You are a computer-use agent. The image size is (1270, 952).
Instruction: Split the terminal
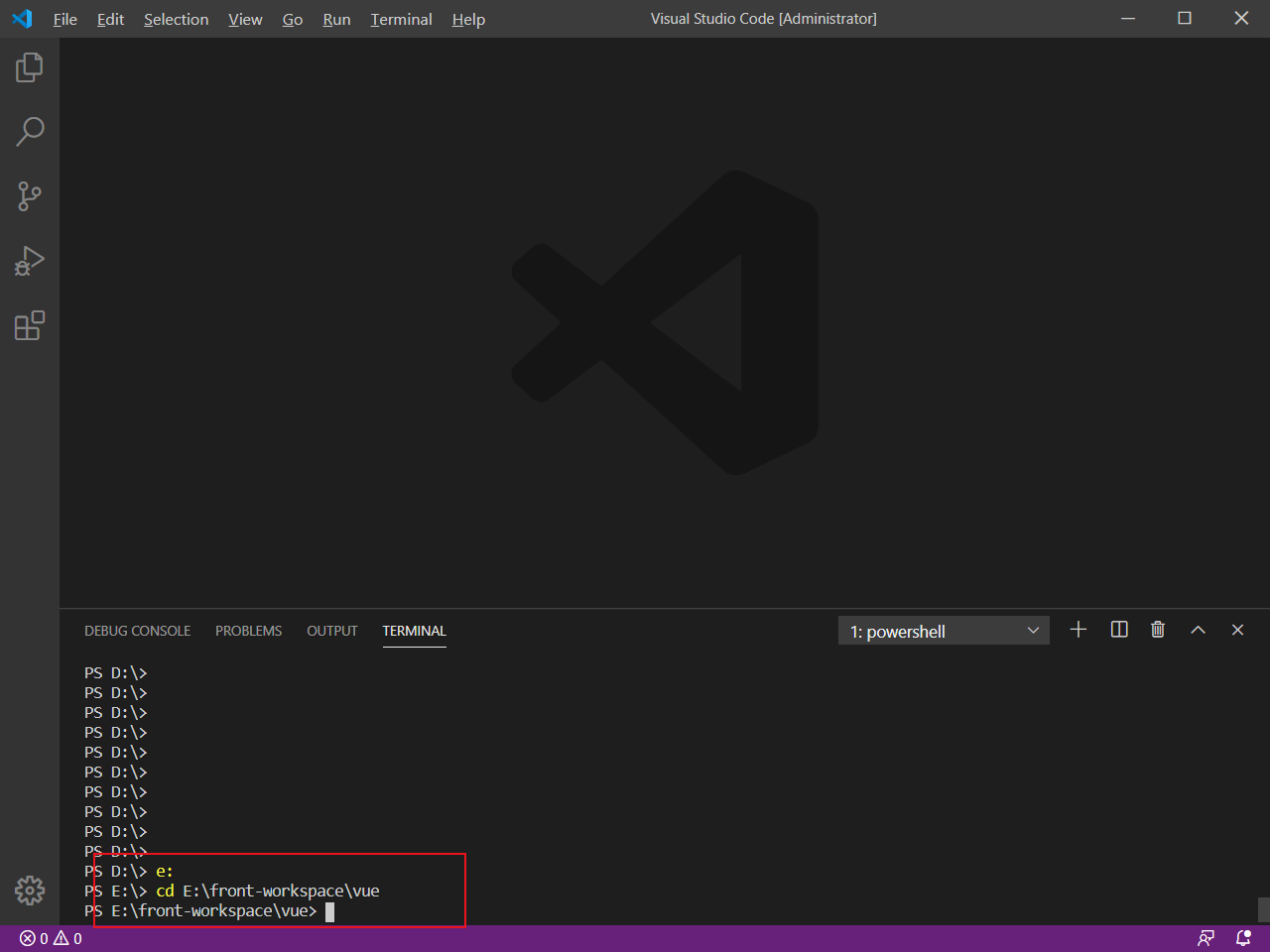pyautogui.click(x=1118, y=629)
